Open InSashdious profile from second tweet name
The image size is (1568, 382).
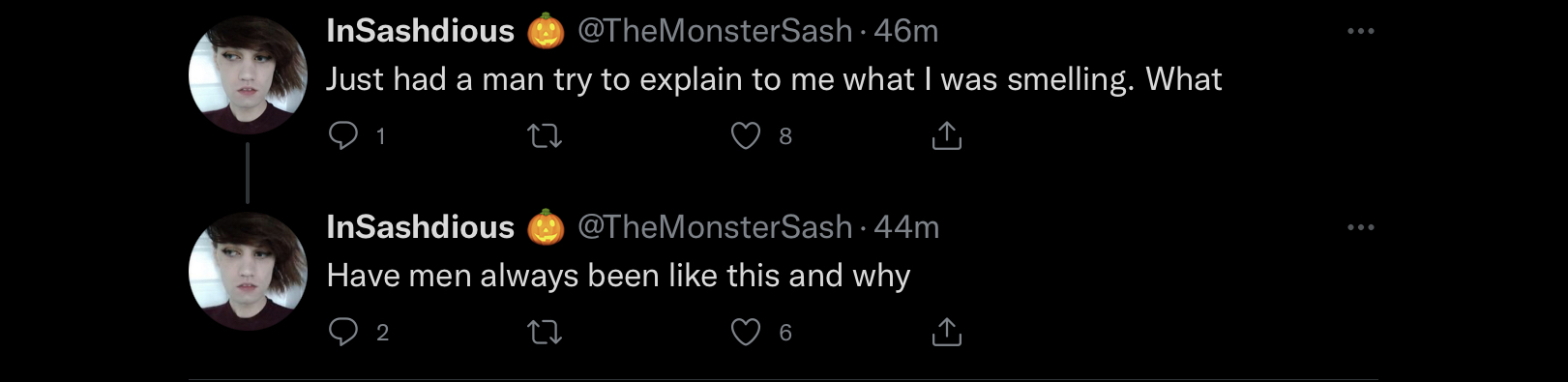[x=421, y=227]
